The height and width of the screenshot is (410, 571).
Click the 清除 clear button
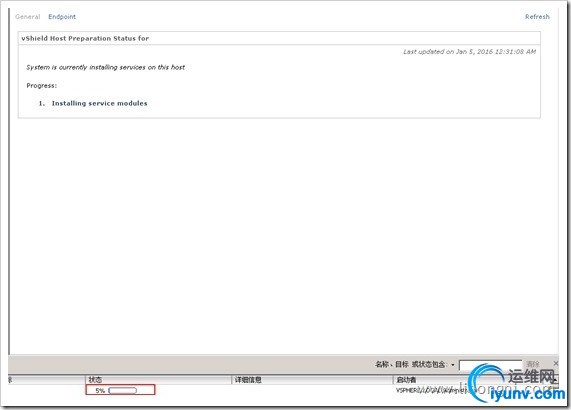[x=532, y=364]
